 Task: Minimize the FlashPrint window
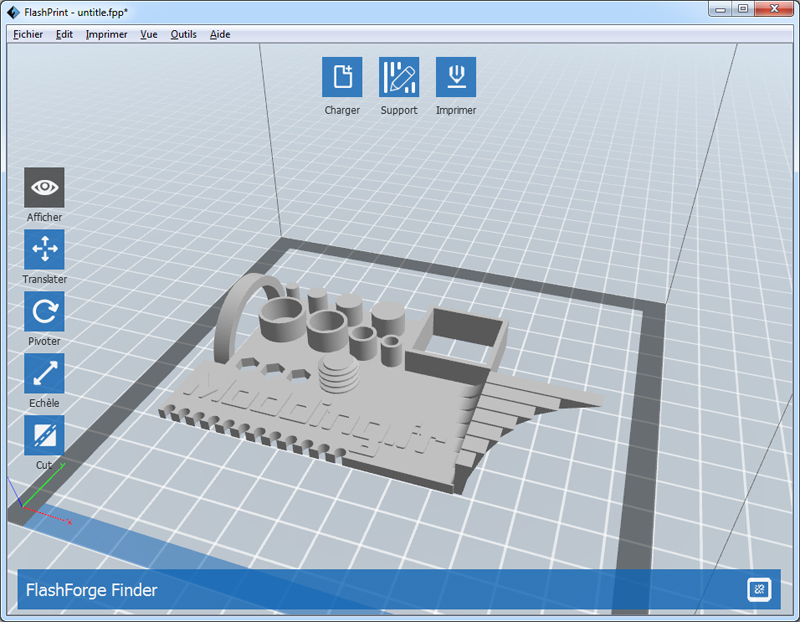click(720, 9)
